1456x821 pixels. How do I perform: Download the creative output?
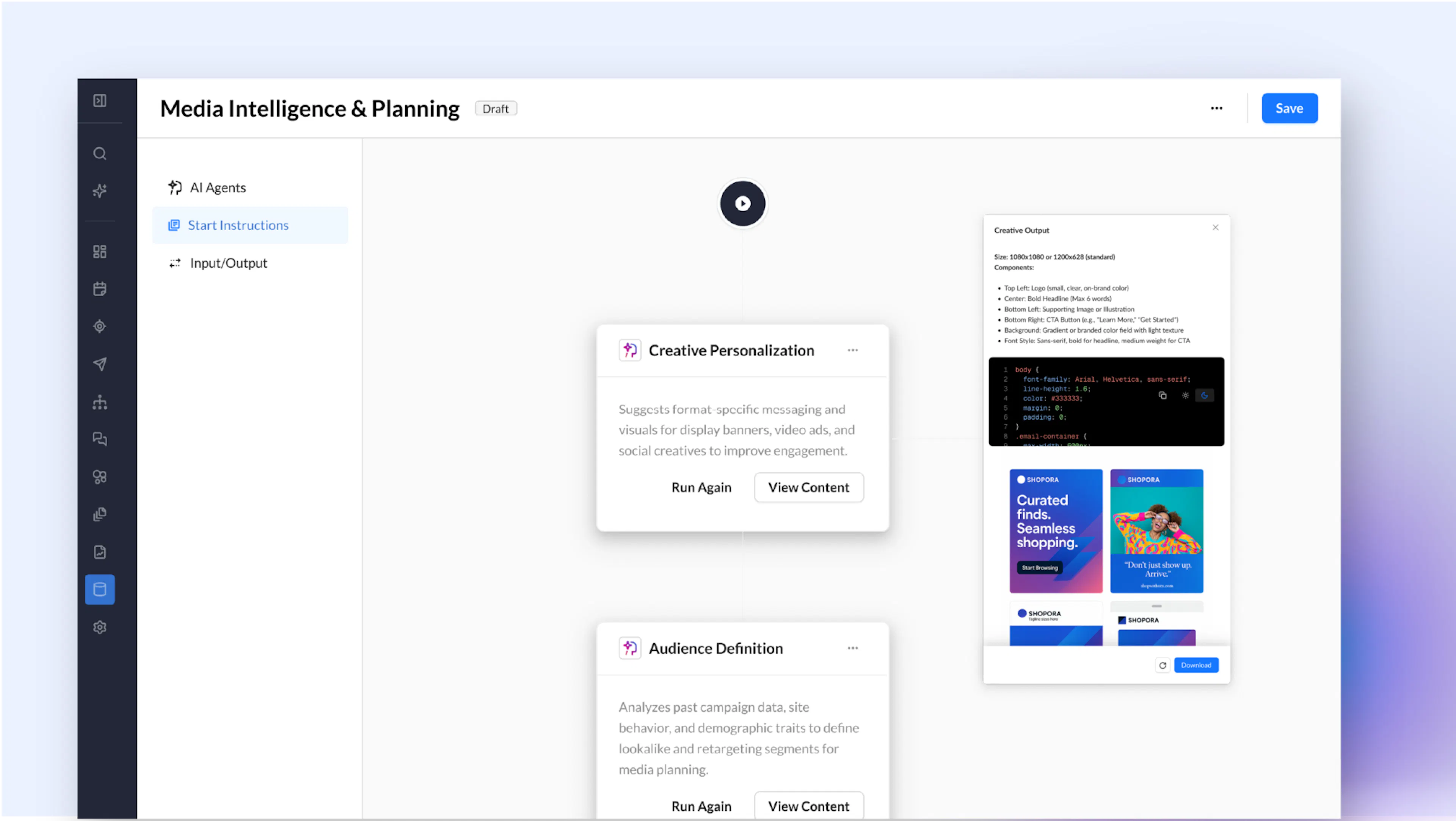pos(1196,665)
